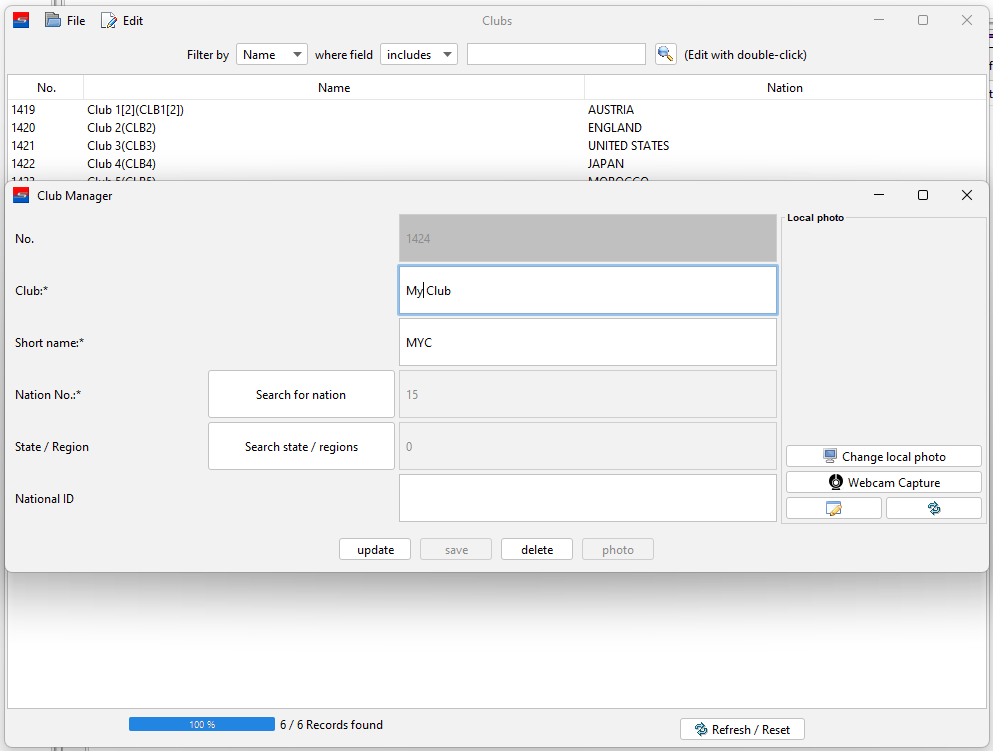993x751 pixels.
Task: Click the Refresh / Reset button
Action: click(742, 729)
